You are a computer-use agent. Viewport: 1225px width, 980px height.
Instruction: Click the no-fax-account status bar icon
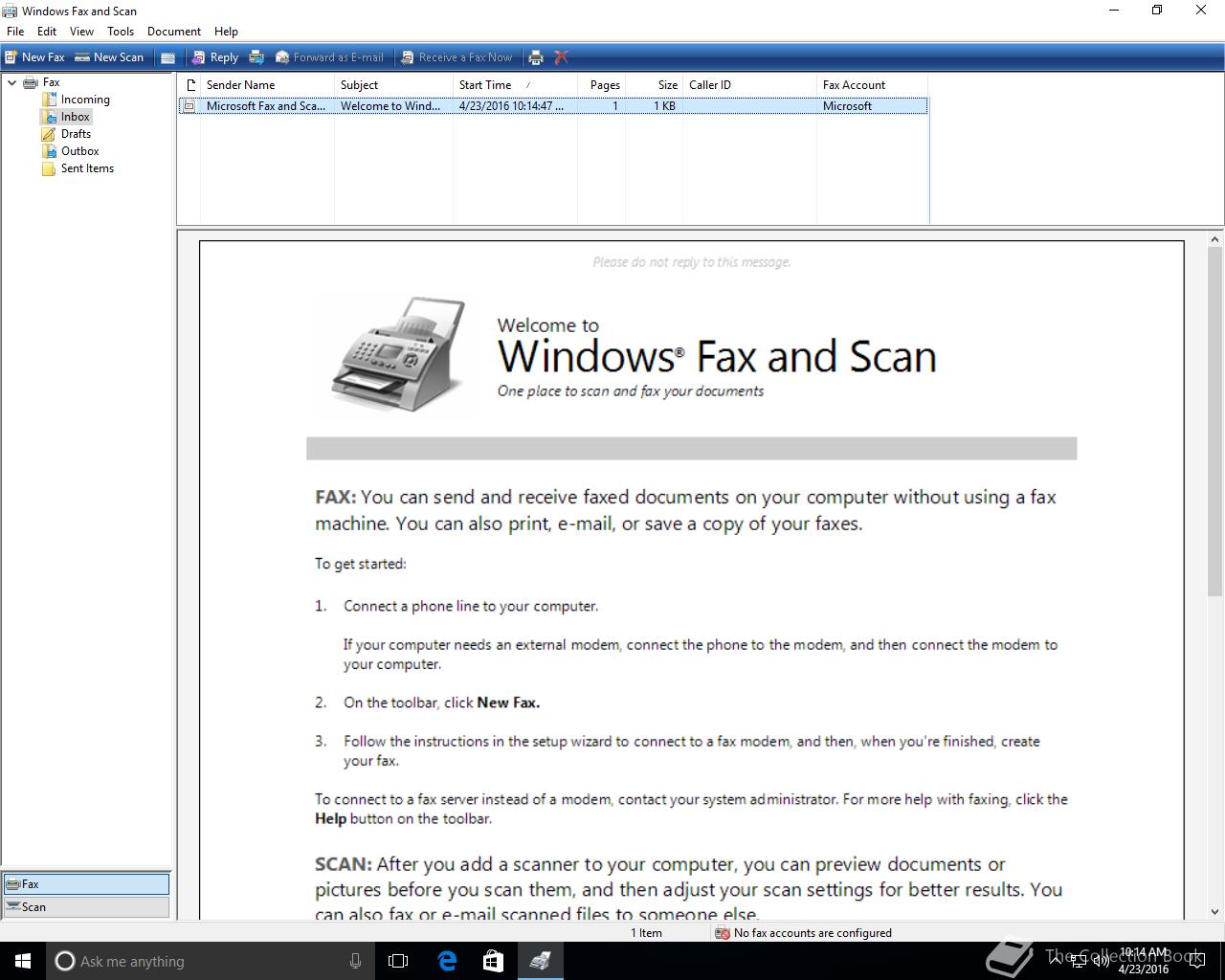tap(723, 933)
